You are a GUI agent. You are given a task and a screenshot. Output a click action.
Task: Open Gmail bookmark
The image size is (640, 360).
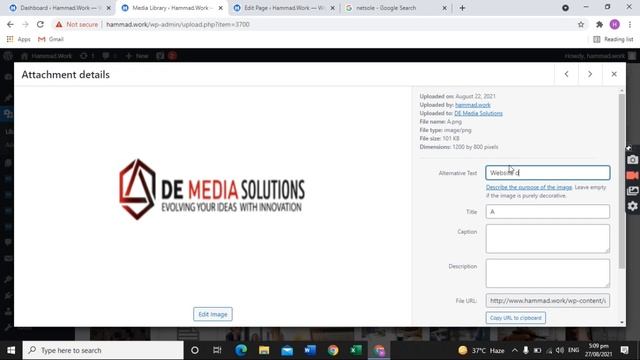[x=51, y=39]
